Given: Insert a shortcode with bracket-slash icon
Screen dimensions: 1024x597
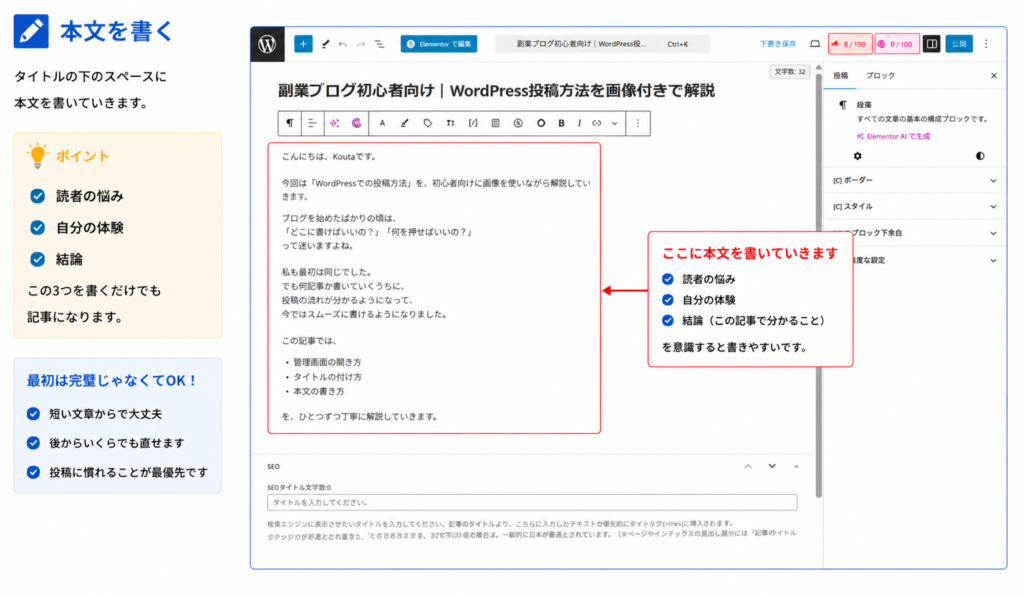Looking at the screenshot, I should pos(473,123).
